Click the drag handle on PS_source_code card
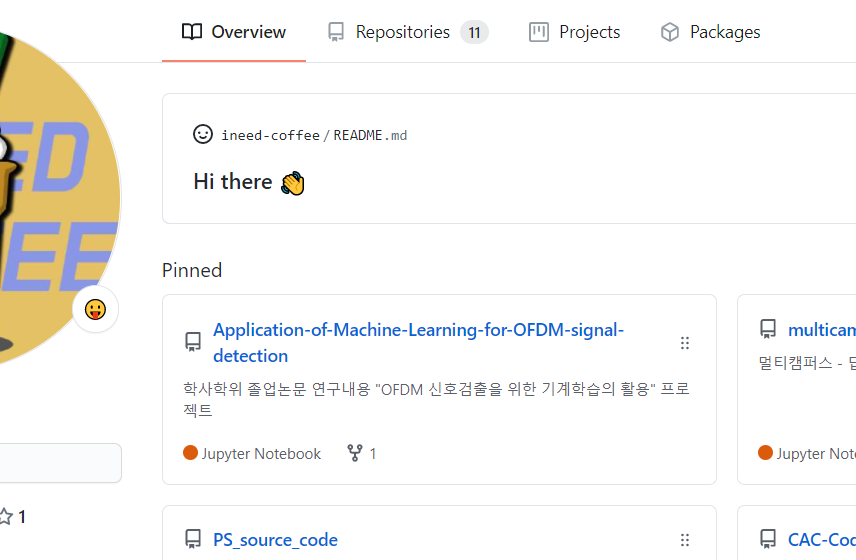 click(x=685, y=540)
